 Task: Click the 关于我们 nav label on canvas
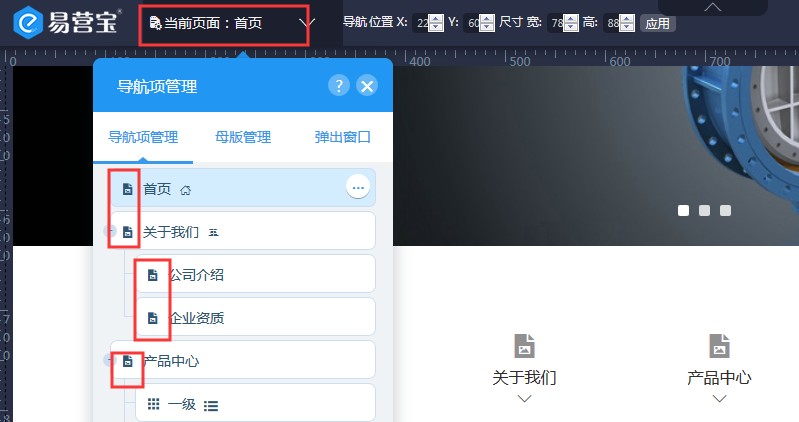[x=524, y=378]
